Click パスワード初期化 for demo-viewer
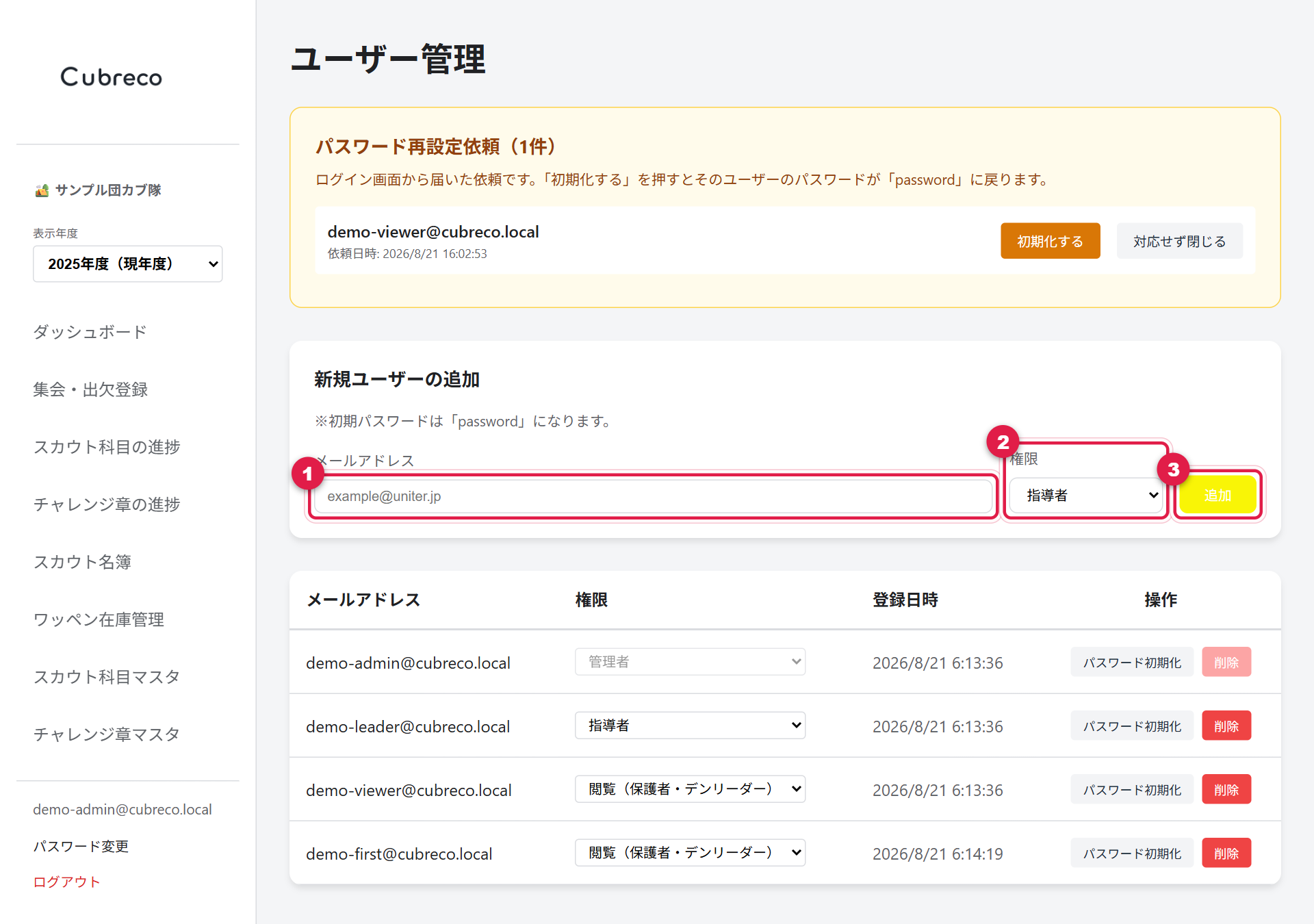 click(x=1132, y=789)
